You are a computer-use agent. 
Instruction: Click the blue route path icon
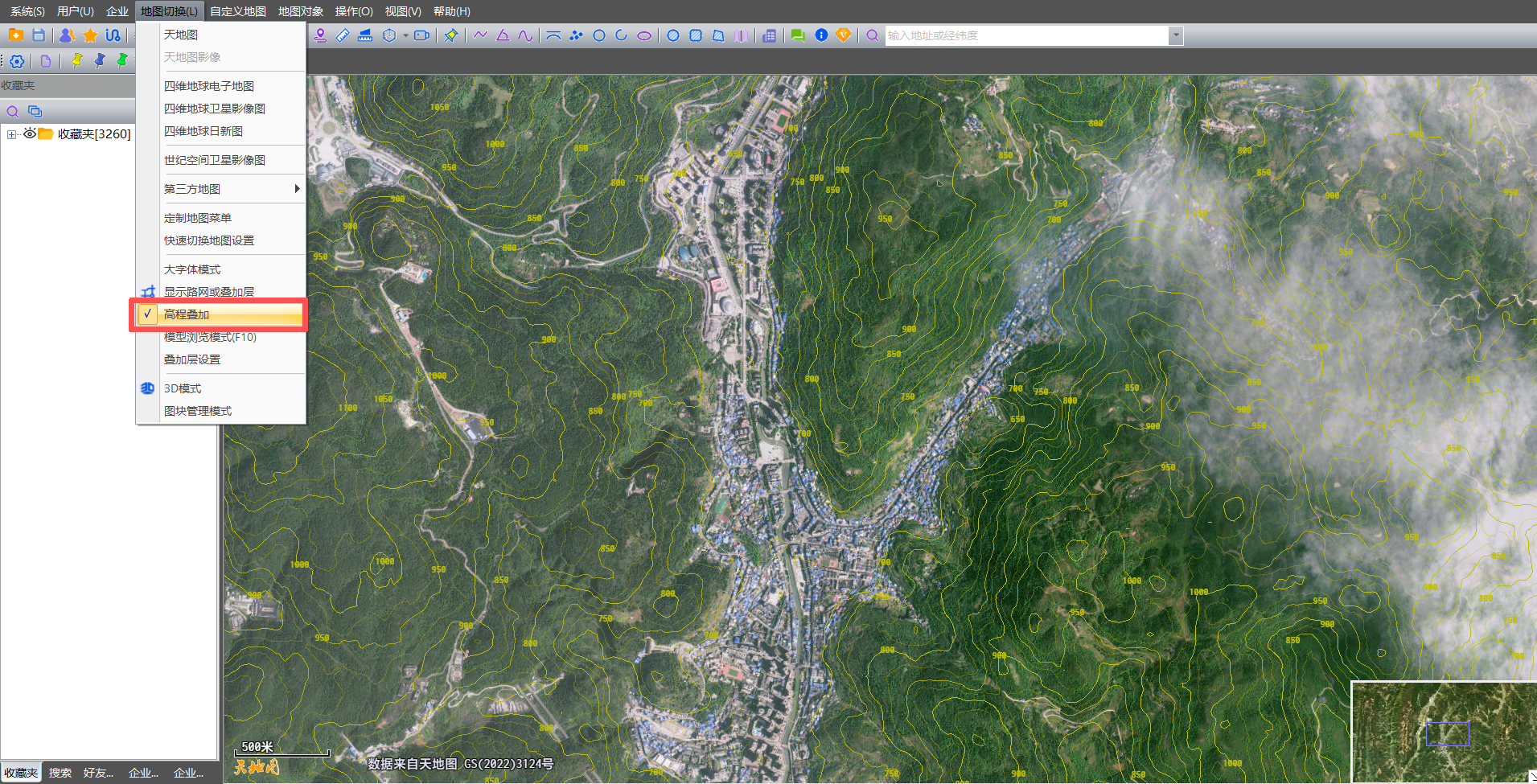pyautogui.click(x=113, y=35)
